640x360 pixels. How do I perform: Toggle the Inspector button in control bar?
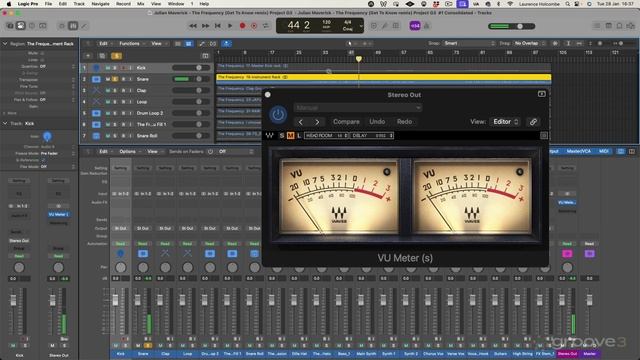coord(20,26)
